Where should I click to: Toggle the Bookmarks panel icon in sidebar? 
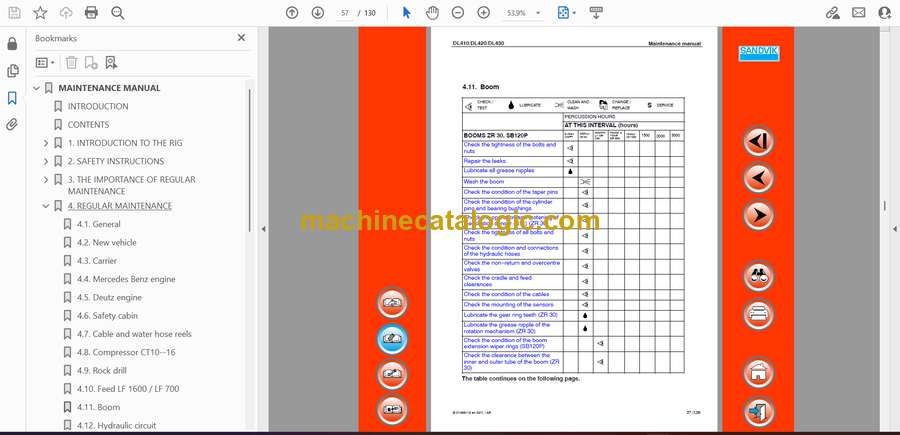point(12,98)
